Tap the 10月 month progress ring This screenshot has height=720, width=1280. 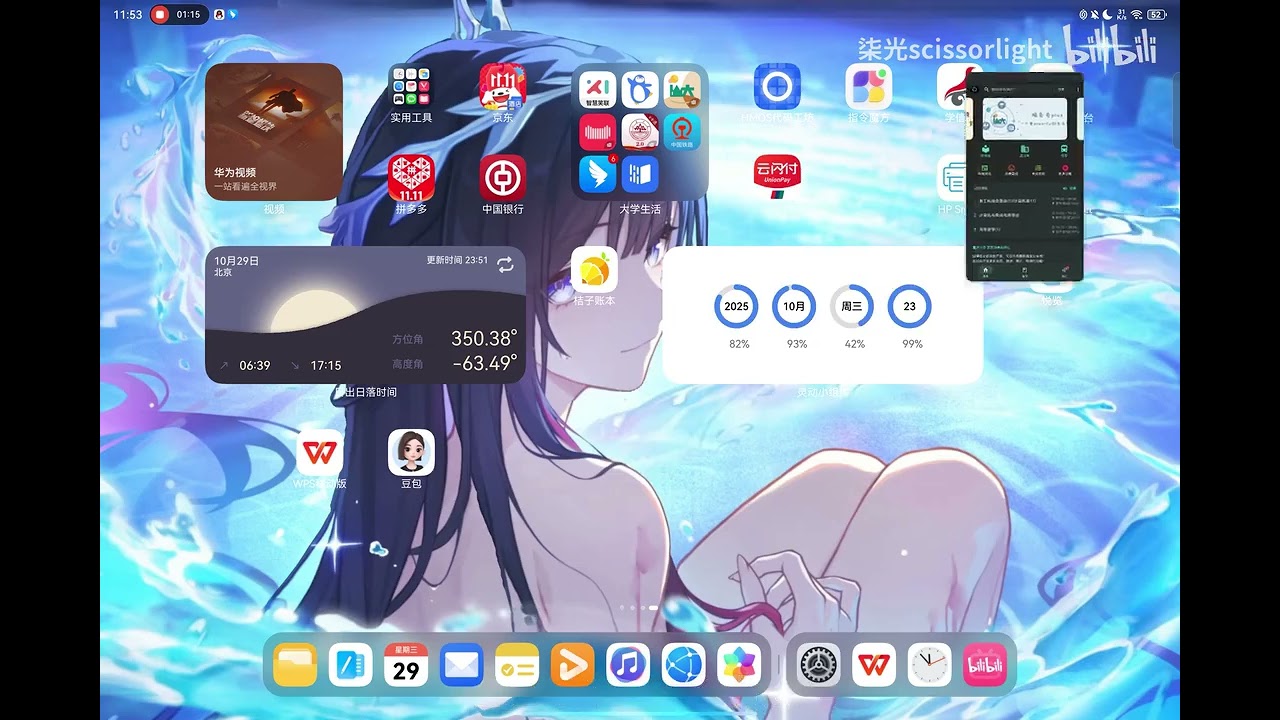click(x=794, y=306)
